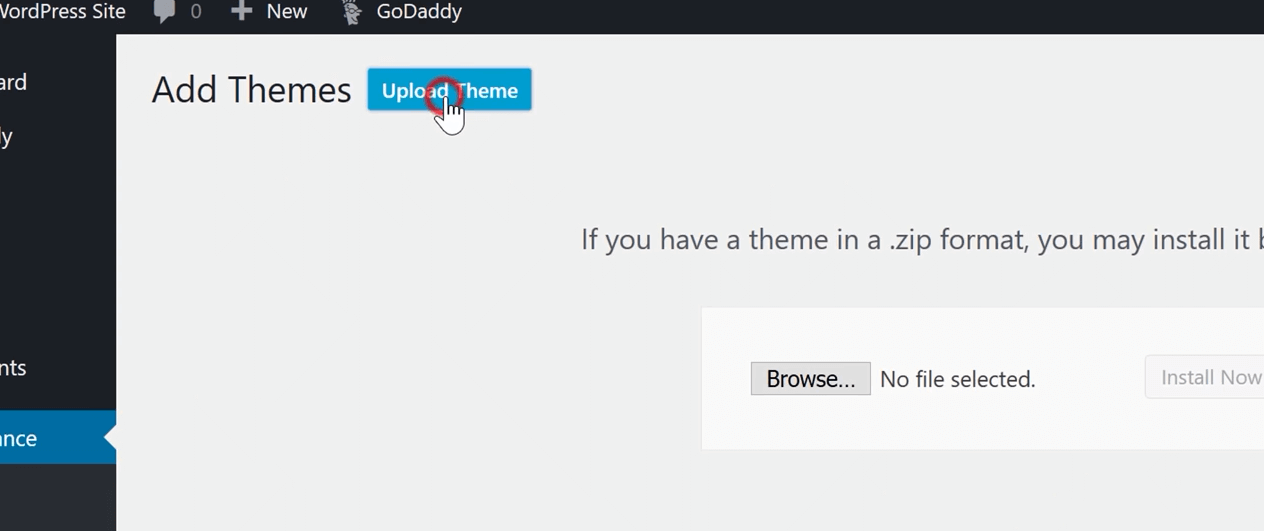
Task: Open the sidebar item ending in 'ly'
Action: pyautogui.click(x=6, y=137)
